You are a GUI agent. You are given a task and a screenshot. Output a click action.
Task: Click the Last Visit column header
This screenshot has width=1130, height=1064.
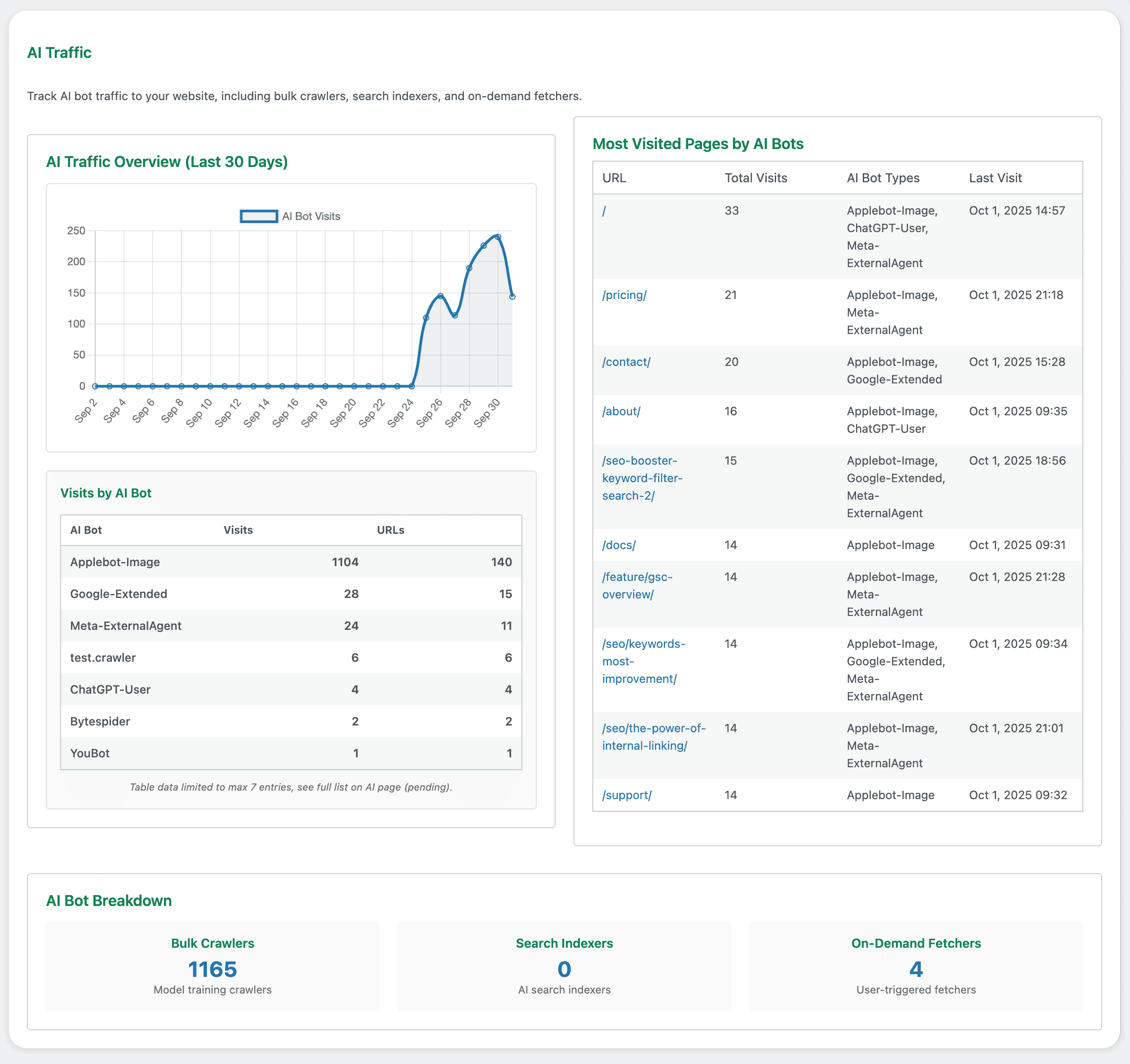pyautogui.click(x=995, y=178)
